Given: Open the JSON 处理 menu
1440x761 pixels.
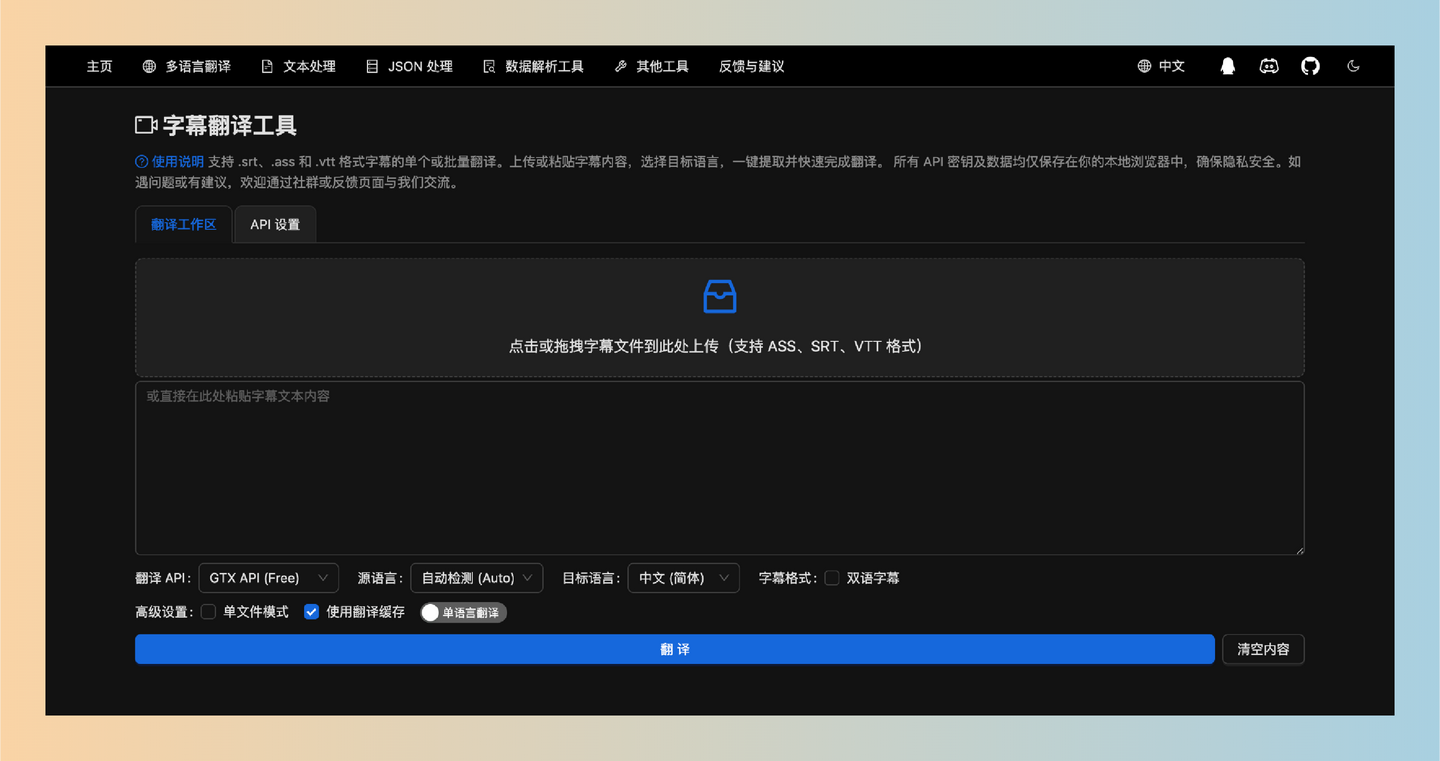Looking at the screenshot, I should pyautogui.click(x=409, y=66).
